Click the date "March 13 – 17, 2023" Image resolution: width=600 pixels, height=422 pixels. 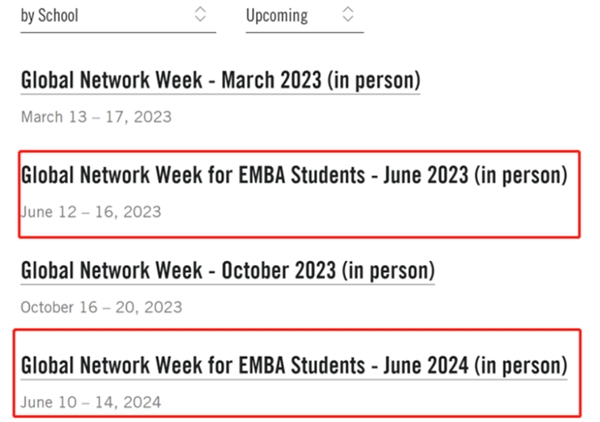(x=96, y=117)
